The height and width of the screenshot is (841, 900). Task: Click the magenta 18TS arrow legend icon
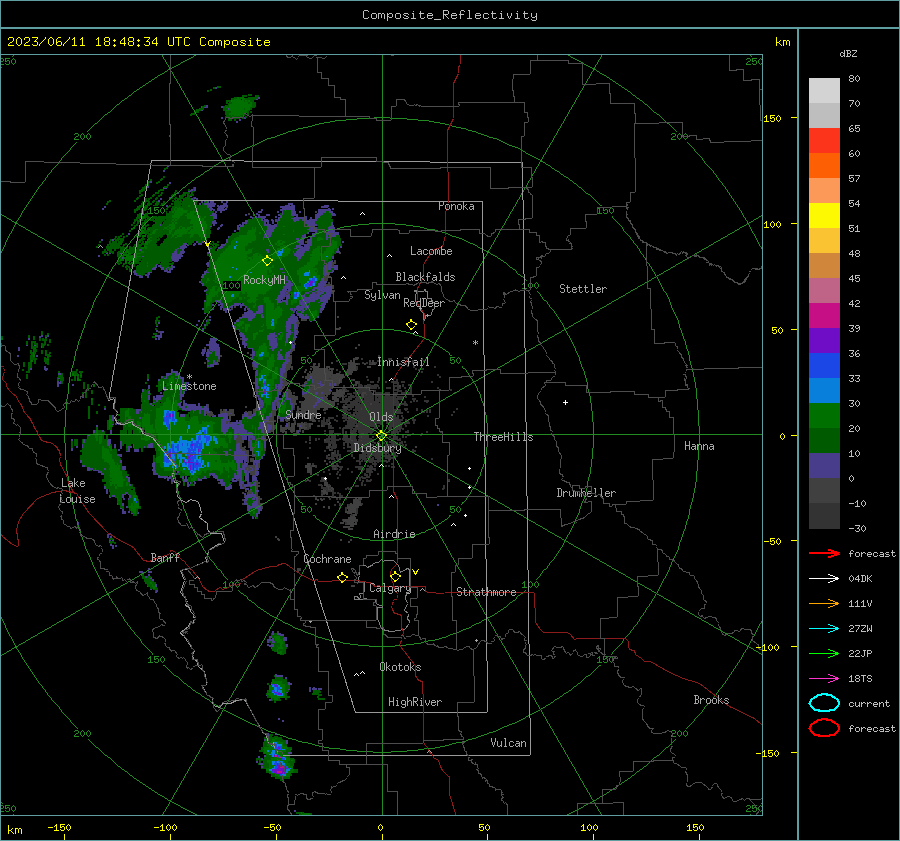824,679
